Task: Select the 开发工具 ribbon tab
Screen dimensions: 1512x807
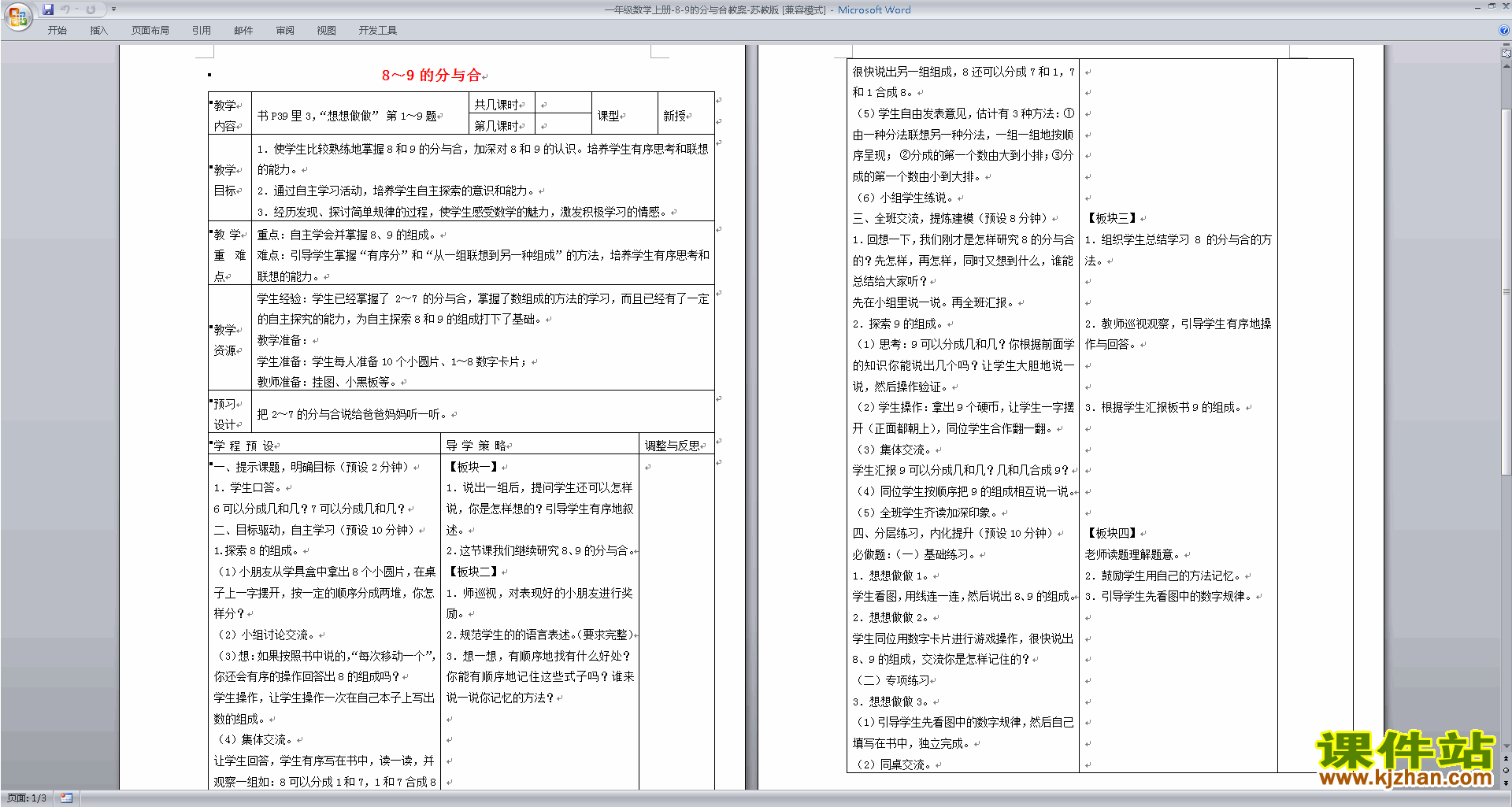Action: tap(378, 31)
